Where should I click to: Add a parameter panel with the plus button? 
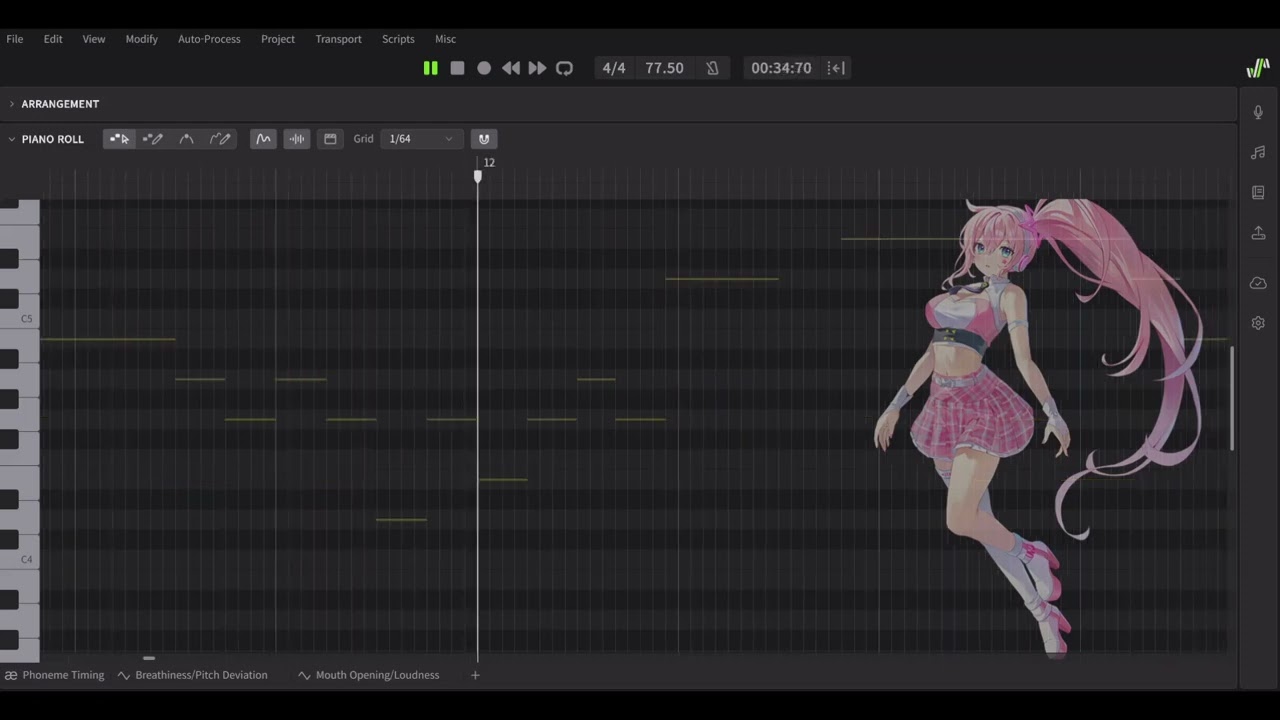(475, 675)
